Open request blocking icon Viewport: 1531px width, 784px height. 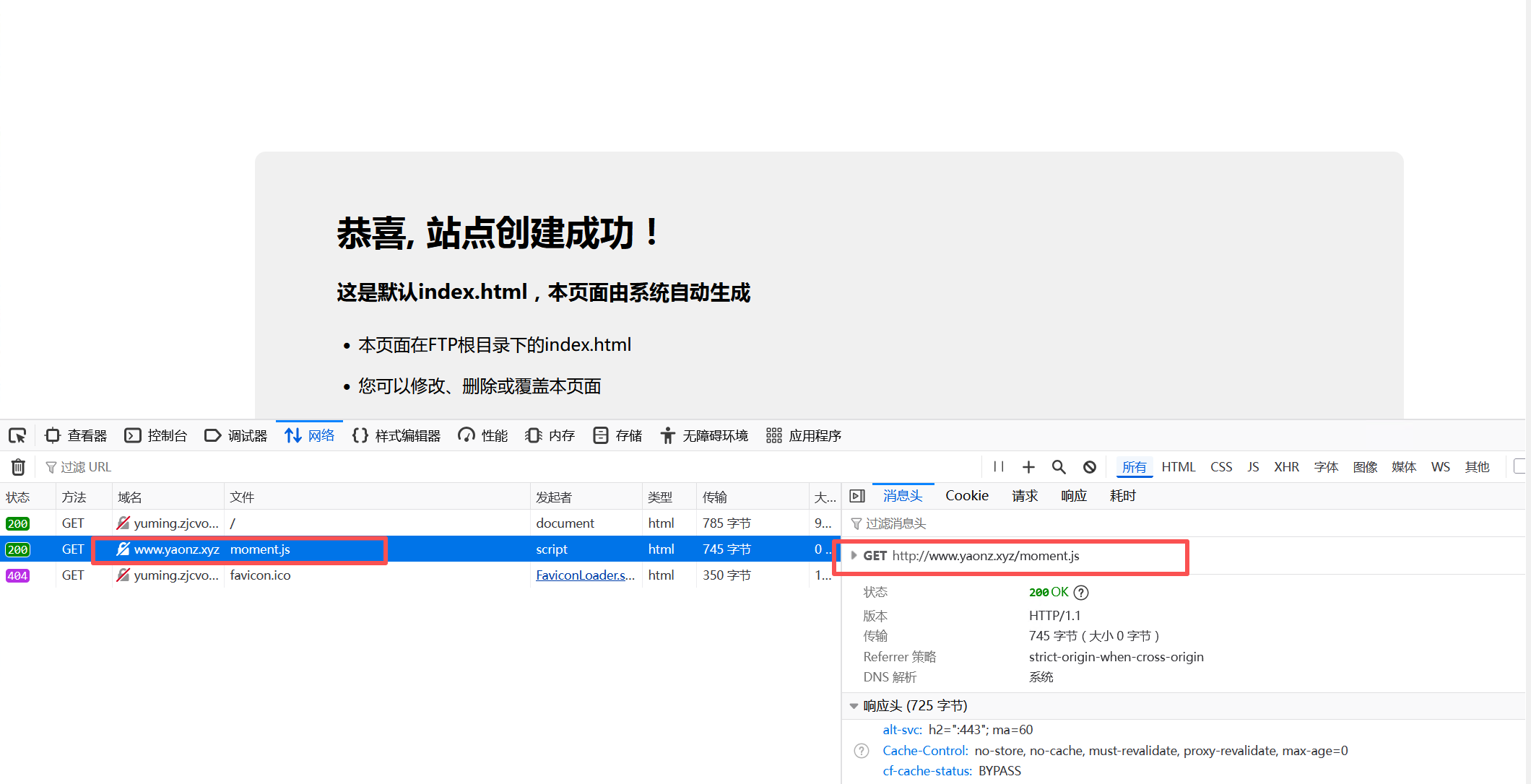coord(1090,467)
